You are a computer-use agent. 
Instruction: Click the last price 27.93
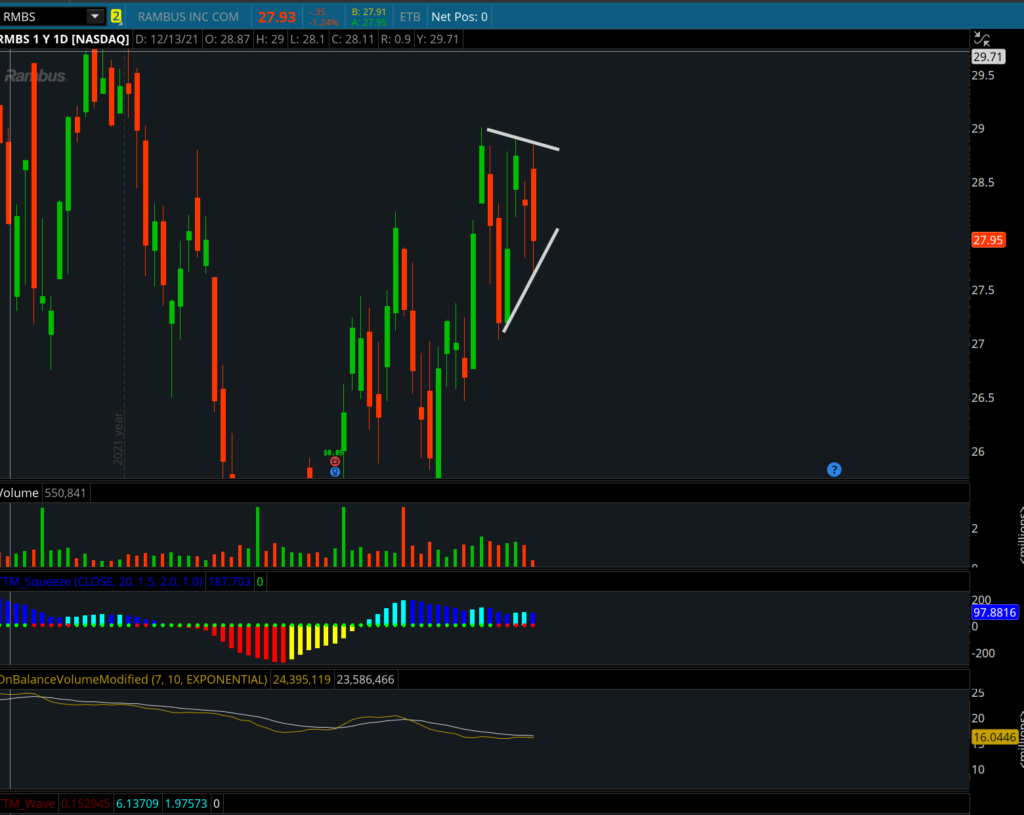pyautogui.click(x=276, y=17)
